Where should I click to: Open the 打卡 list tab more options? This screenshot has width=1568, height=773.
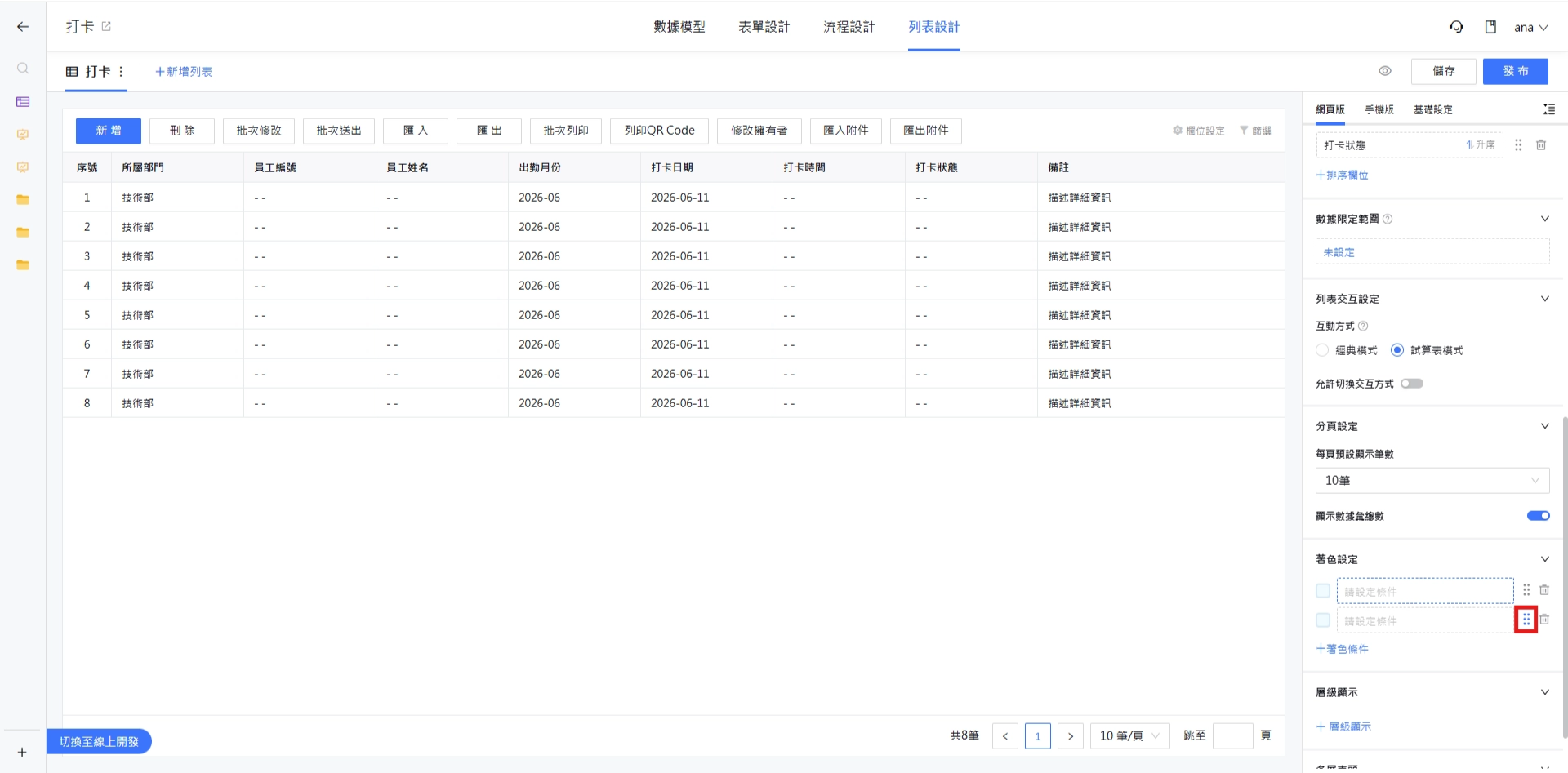click(121, 72)
